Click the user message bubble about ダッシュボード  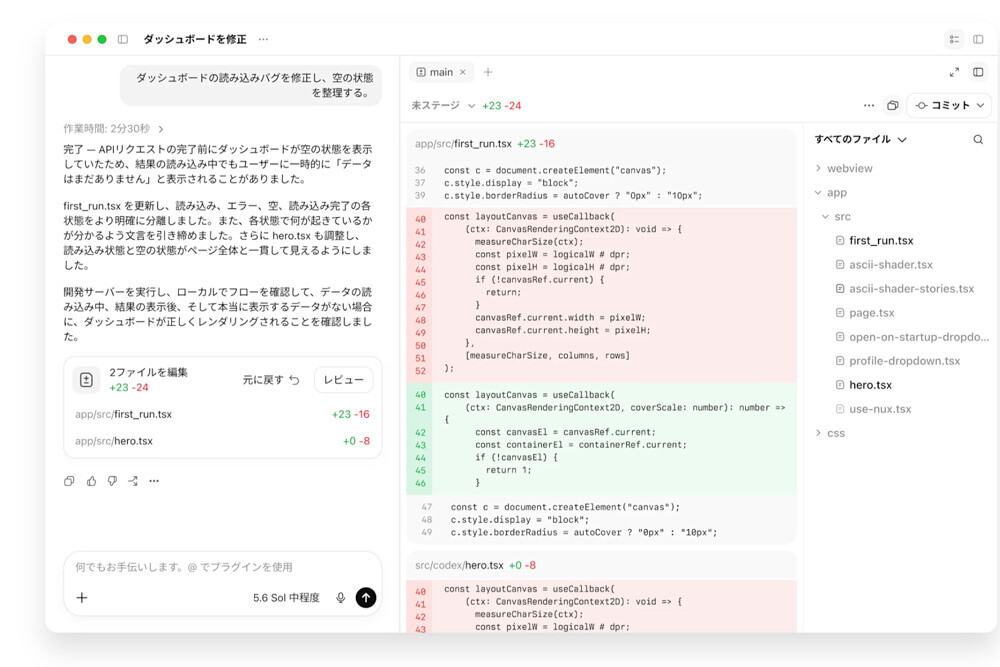251,85
